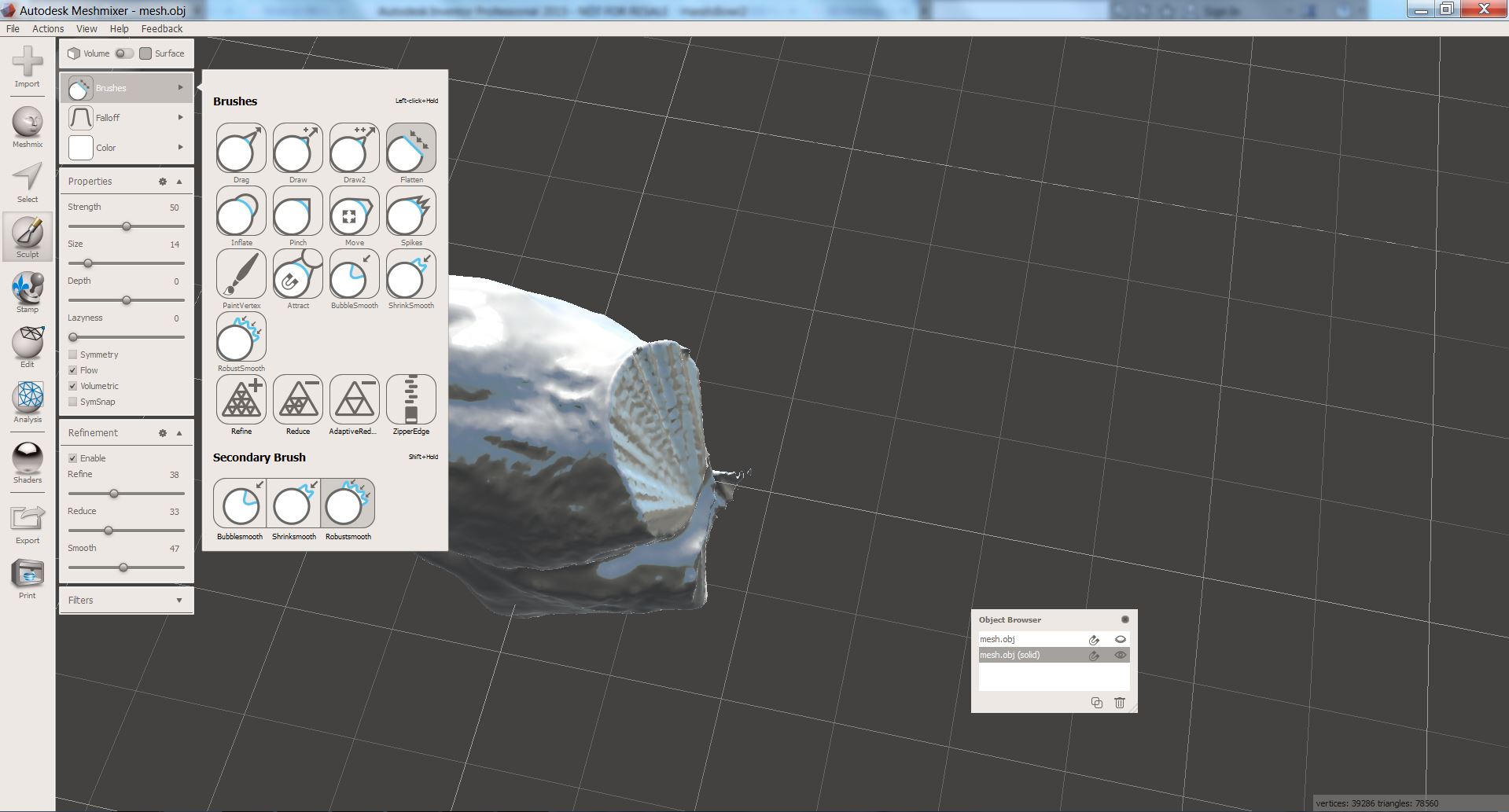Select the Draw brush
The height and width of the screenshot is (812, 1509).
[297, 148]
